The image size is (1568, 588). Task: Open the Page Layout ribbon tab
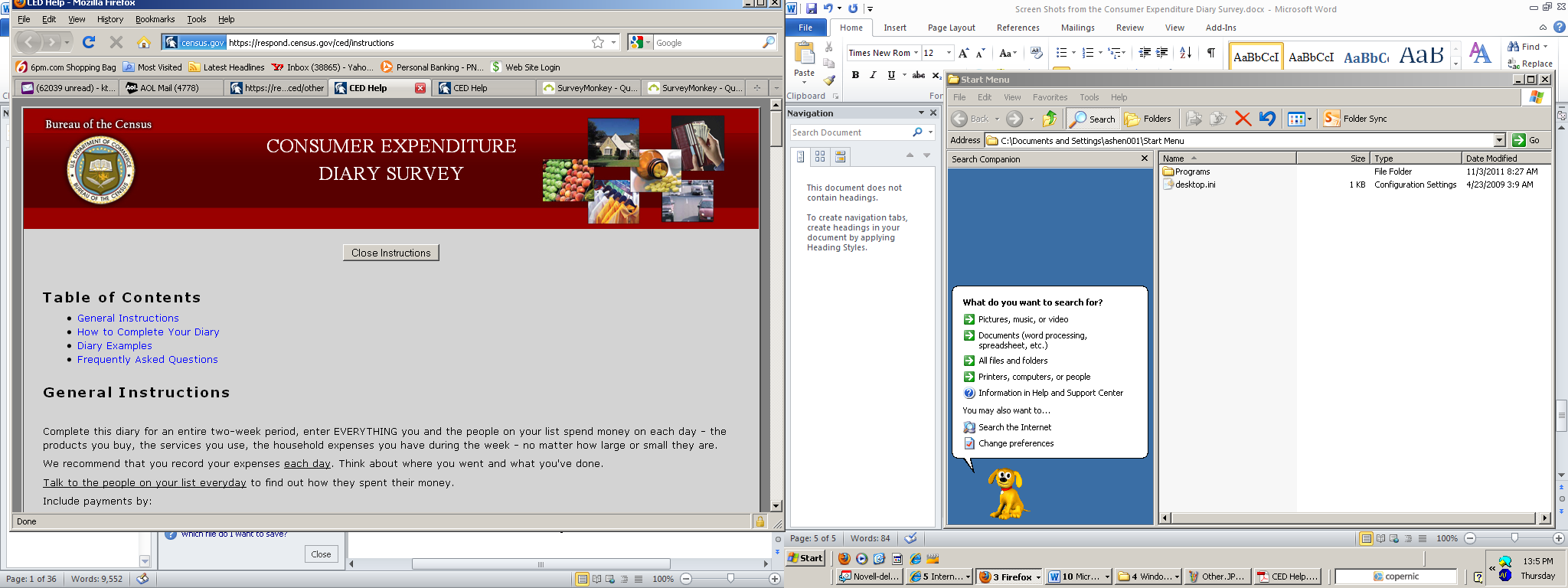coord(952,28)
